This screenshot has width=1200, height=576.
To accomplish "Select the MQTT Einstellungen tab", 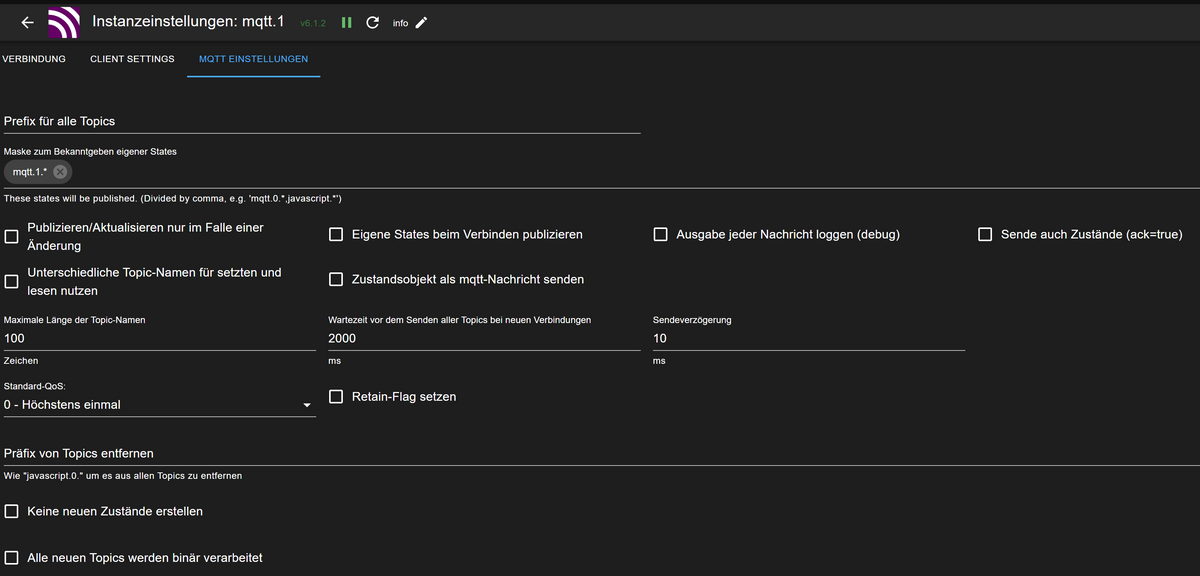I will coord(253,59).
